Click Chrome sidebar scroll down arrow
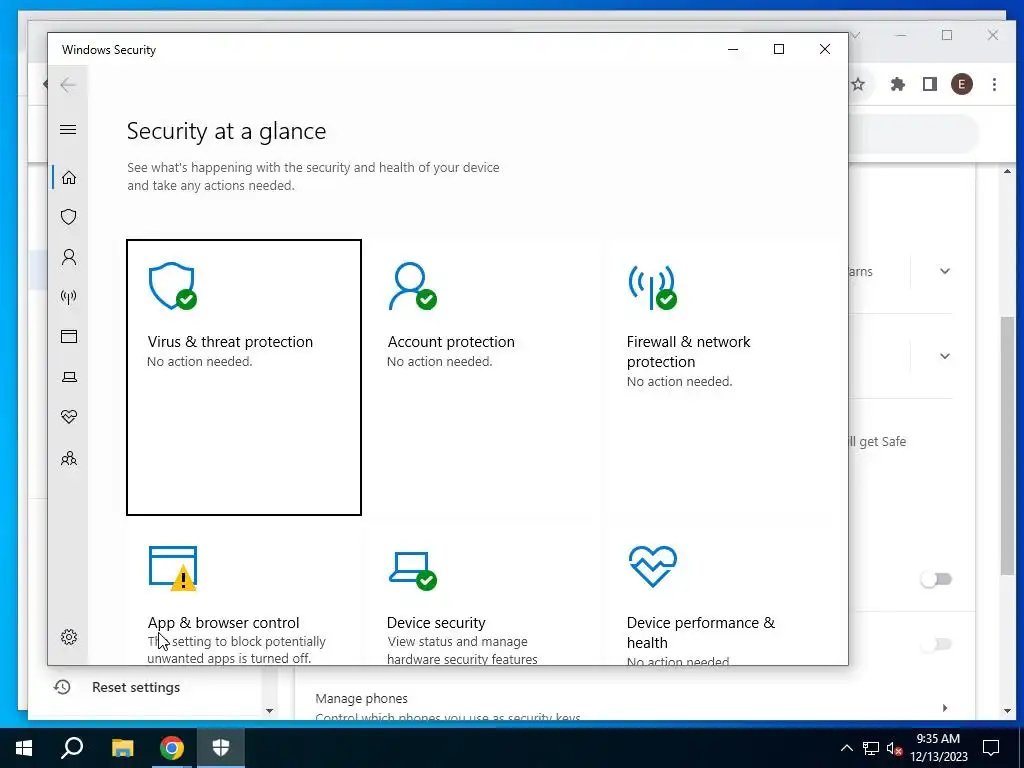1024x768 pixels. [269, 711]
